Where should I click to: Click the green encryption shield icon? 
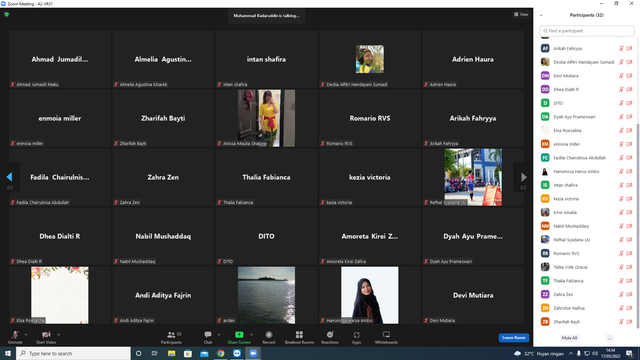point(7,14)
